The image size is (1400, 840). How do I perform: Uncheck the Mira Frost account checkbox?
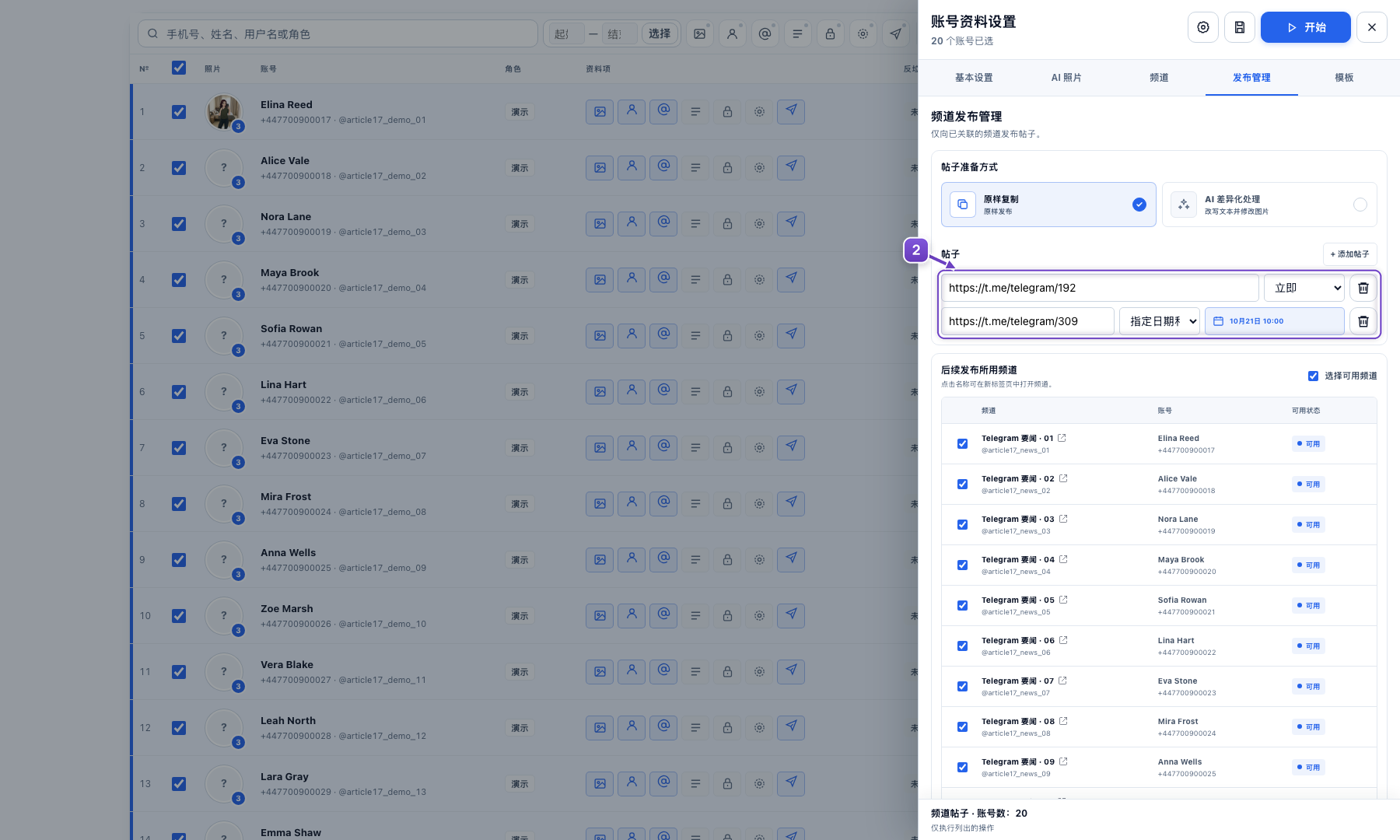pyautogui.click(x=179, y=504)
